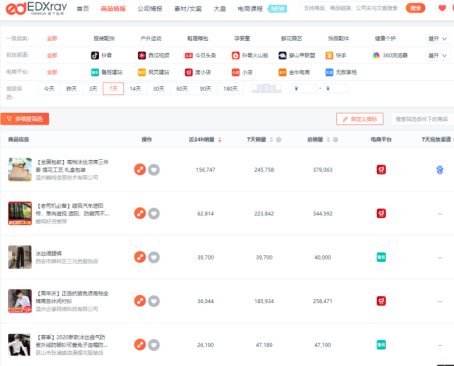Open analysis icon for the 36,044 row

click(x=140, y=301)
